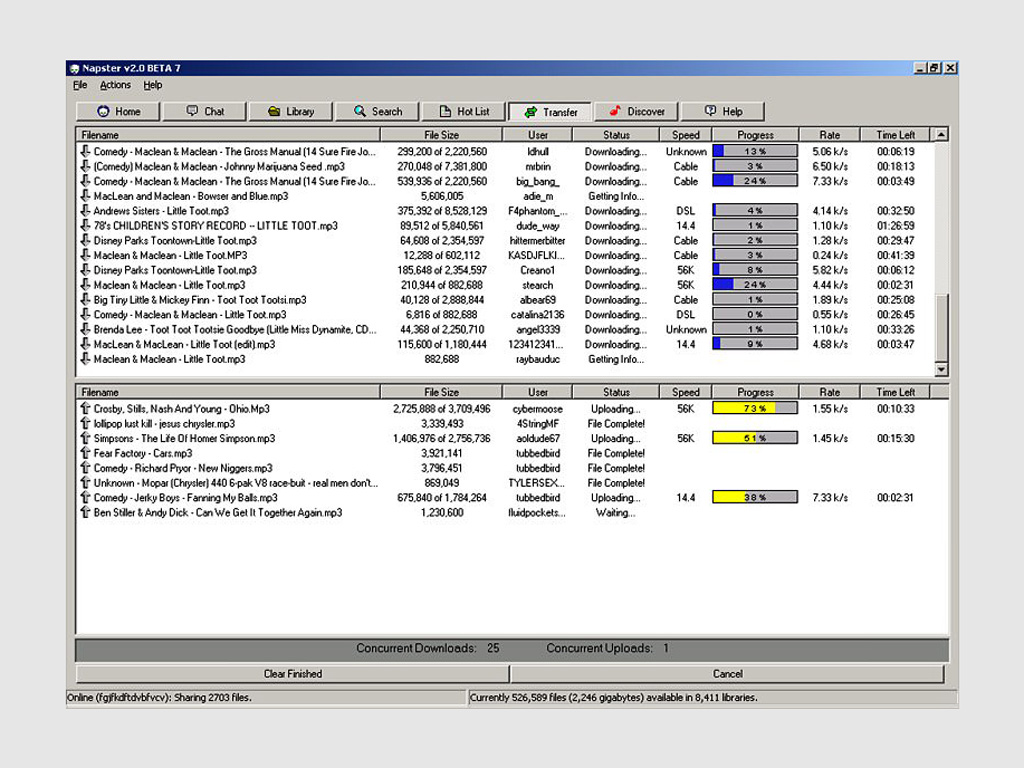Image resolution: width=1024 pixels, height=768 pixels.
Task: Select user 'raybauduc' in downloads list
Action: tap(537, 359)
